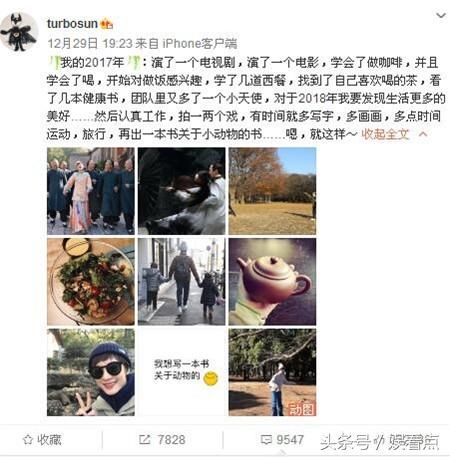View the autumn trees park photo

pyautogui.click(x=272, y=191)
